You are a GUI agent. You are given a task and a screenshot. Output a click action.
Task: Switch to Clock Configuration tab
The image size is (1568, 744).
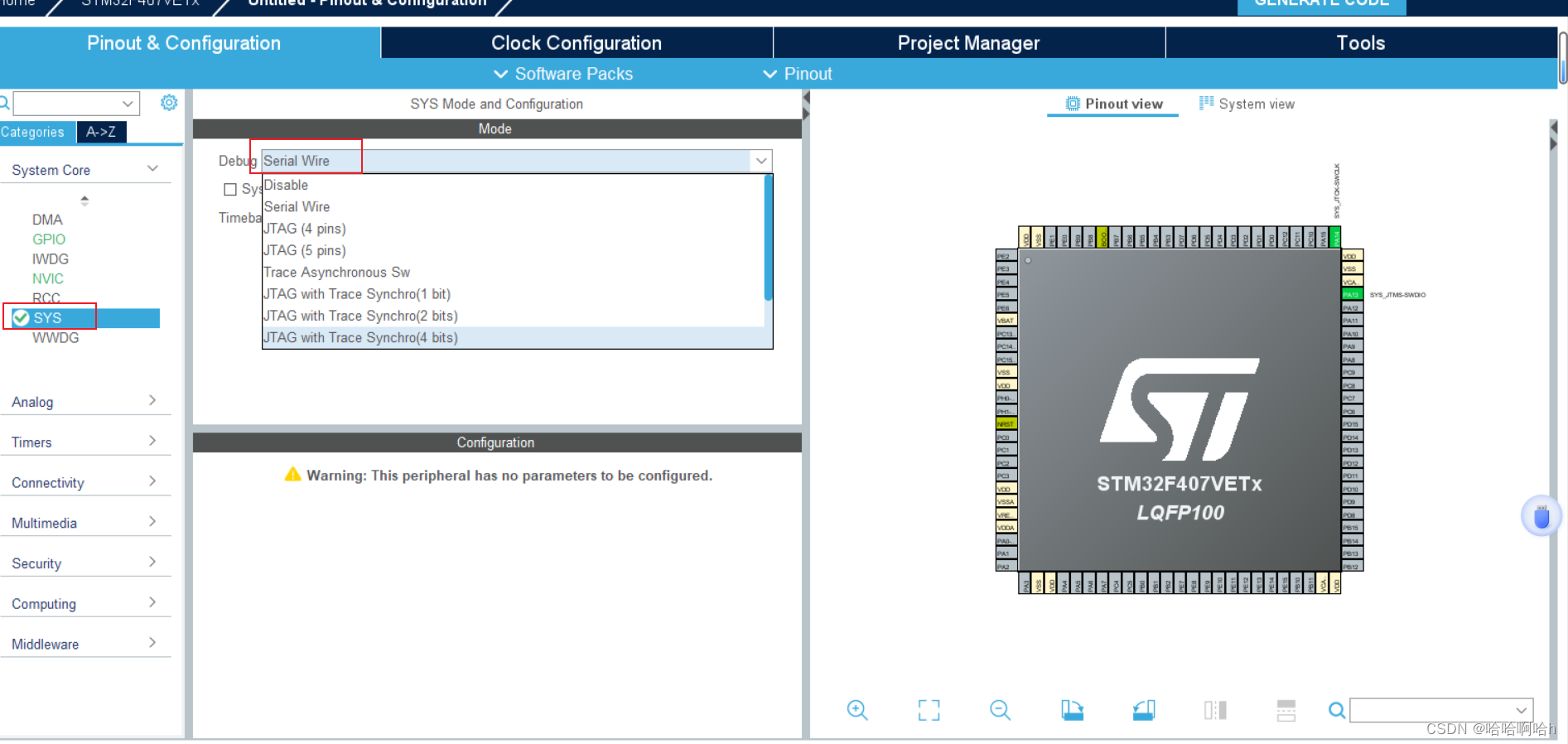coord(577,43)
